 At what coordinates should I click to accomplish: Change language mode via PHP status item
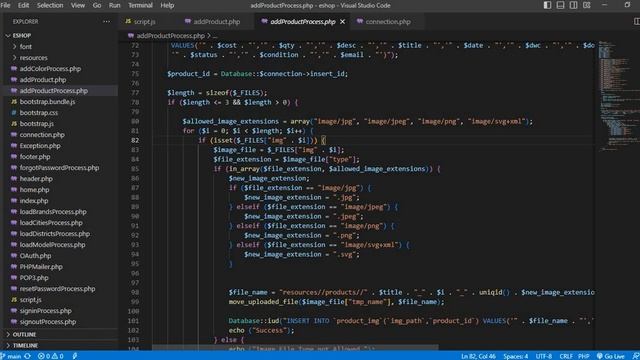coord(584,356)
